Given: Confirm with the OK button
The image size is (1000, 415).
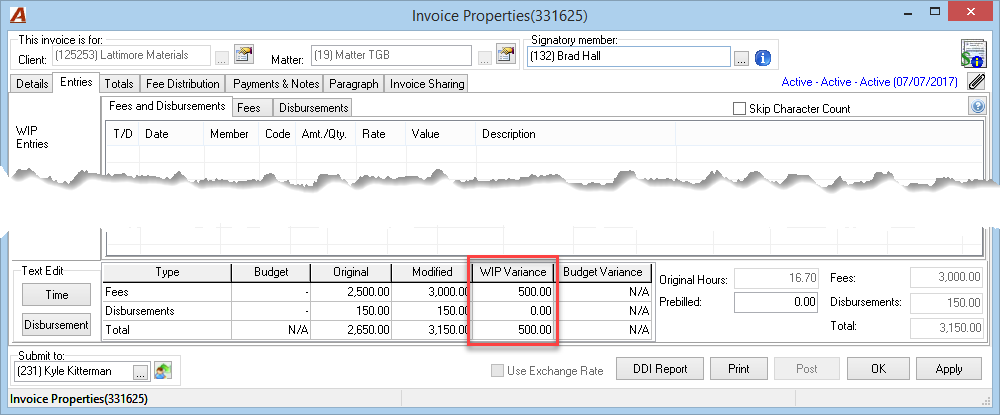Looking at the screenshot, I should tap(878, 368).
